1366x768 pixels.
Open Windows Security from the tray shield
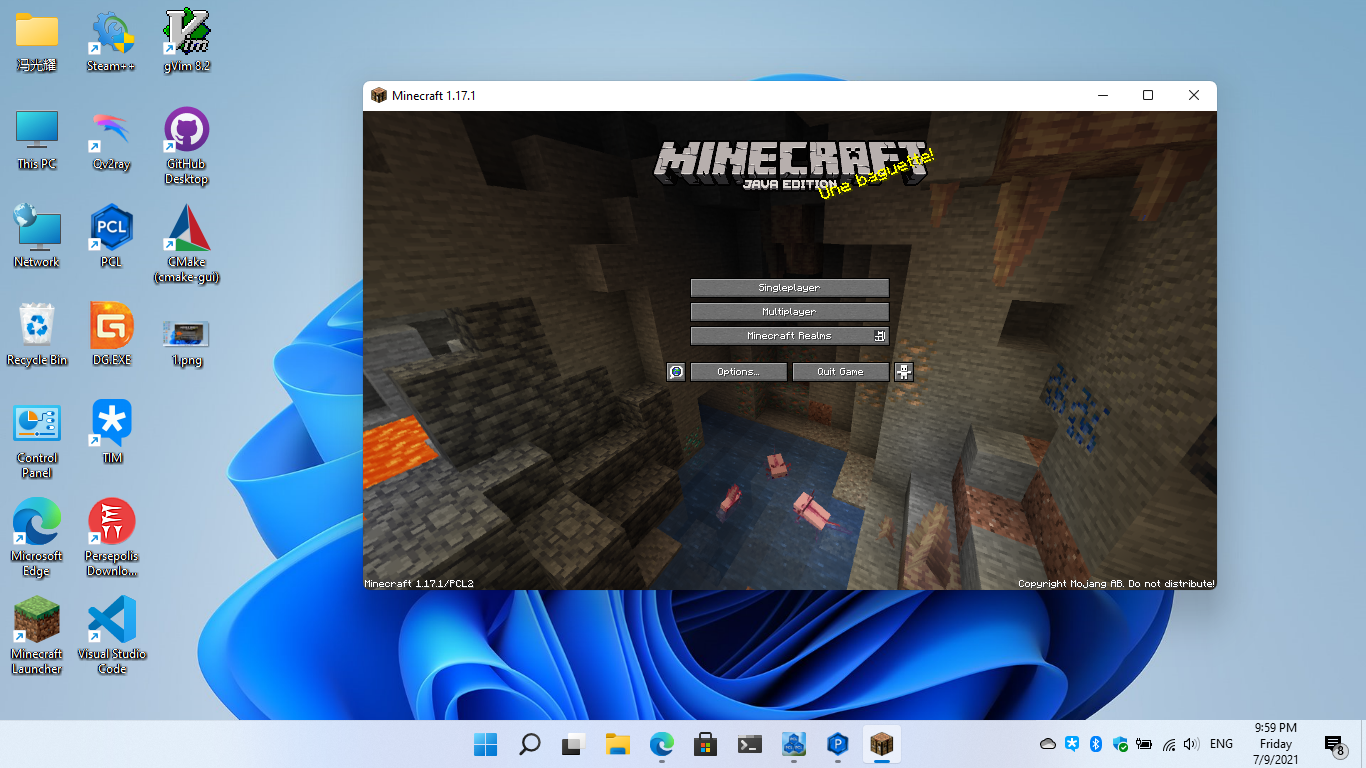point(1120,744)
